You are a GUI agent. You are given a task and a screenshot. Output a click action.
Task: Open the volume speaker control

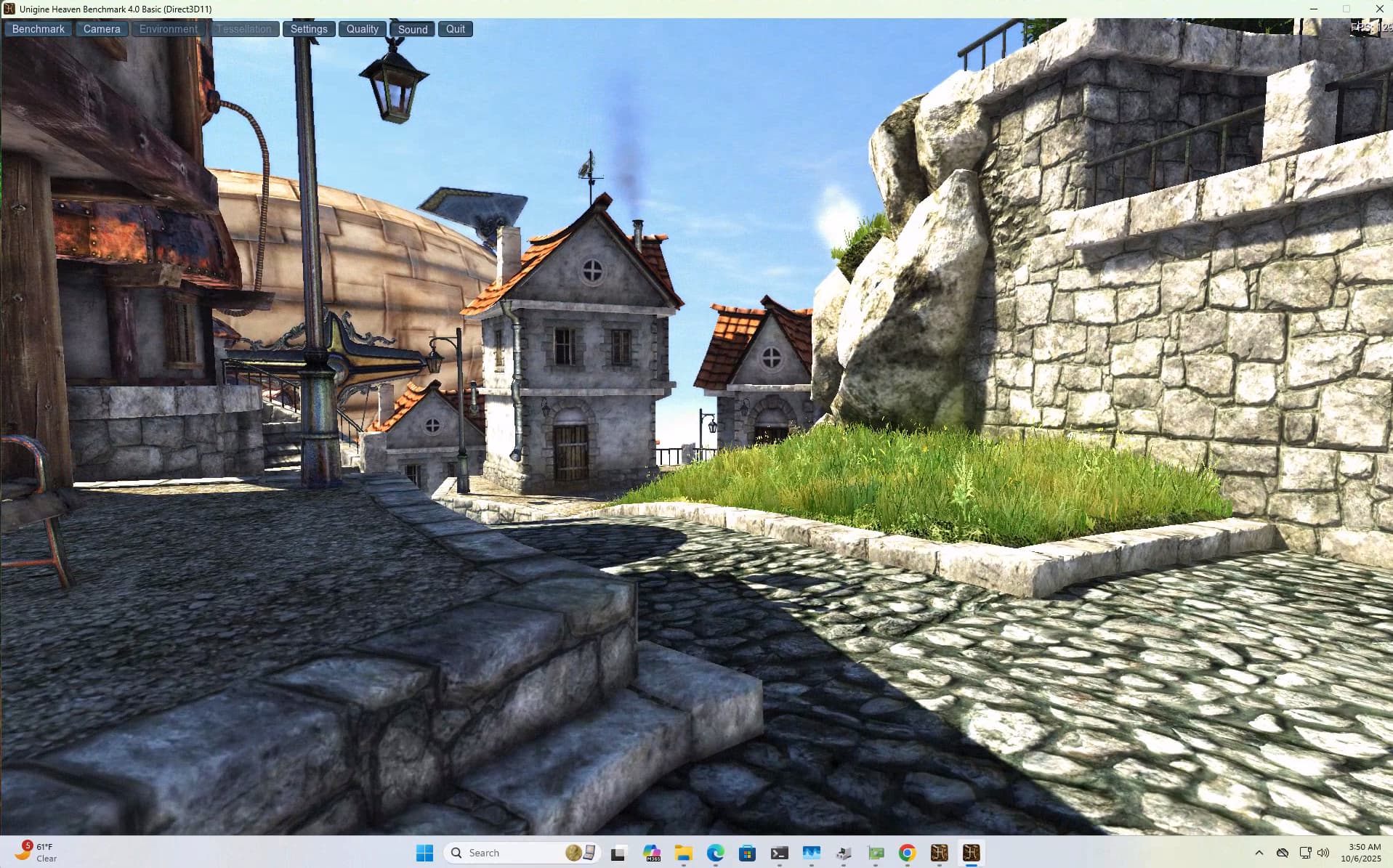click(x=1323, y=853)
